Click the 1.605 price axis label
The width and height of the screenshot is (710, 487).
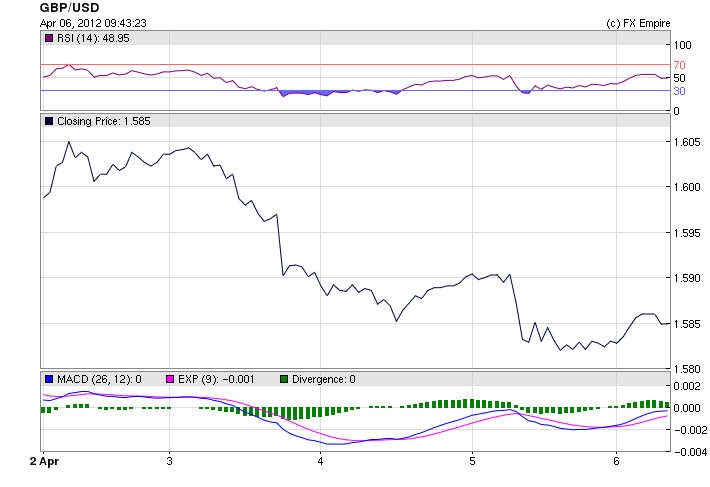tap(685, 142)
